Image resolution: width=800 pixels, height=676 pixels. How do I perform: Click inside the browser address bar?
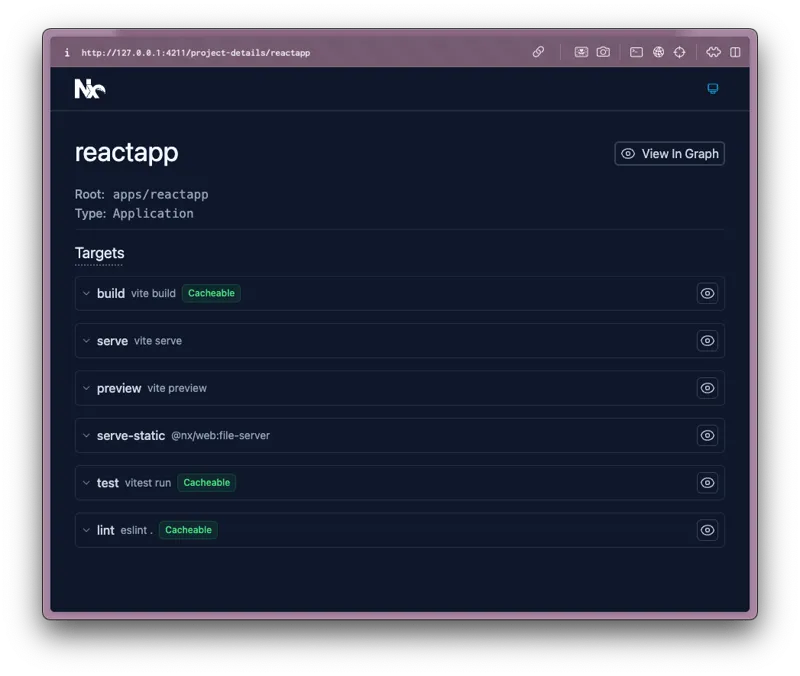[195, 52]
